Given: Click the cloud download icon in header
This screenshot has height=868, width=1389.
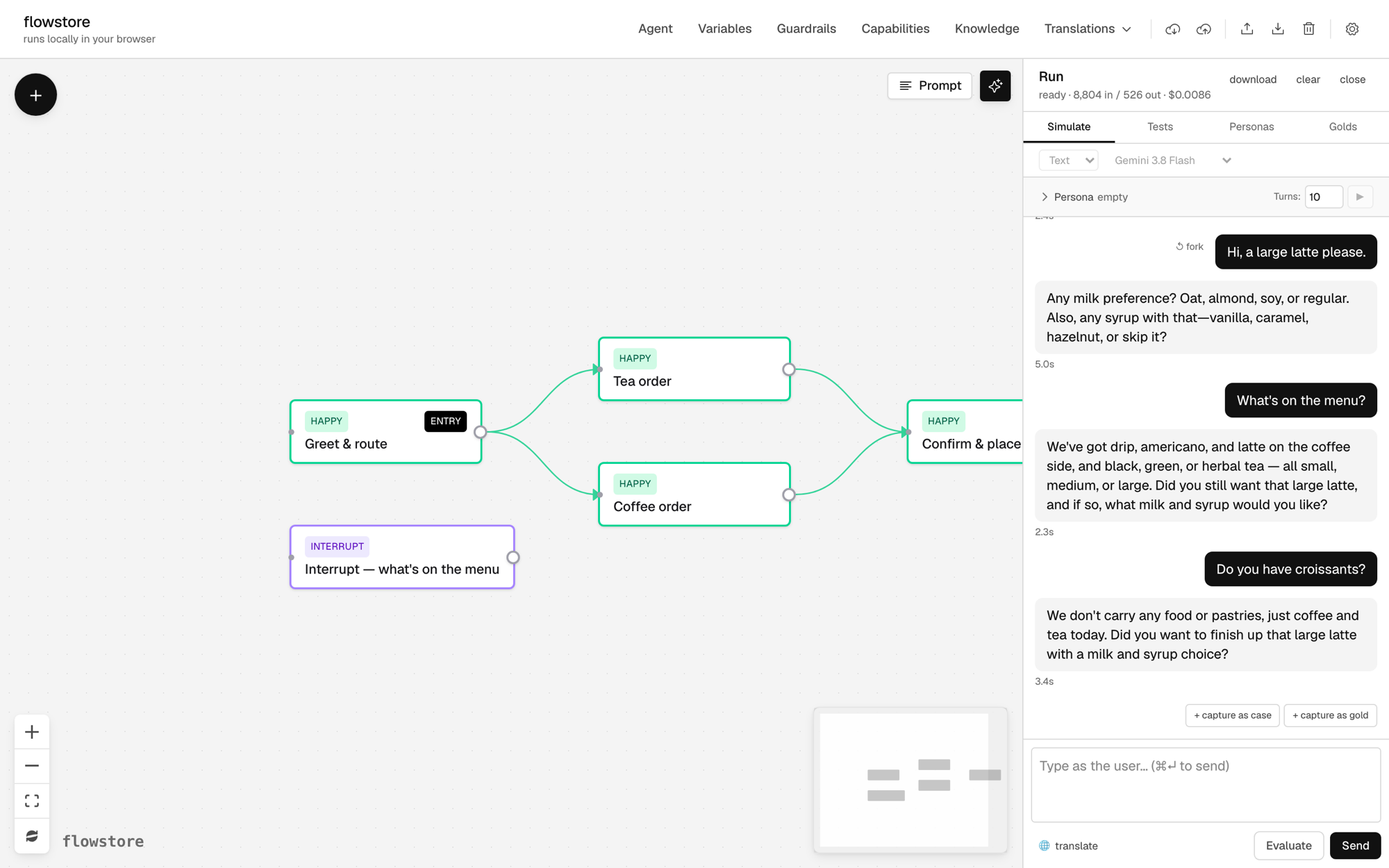Looking at the screenshot, I should [1172, 29].
